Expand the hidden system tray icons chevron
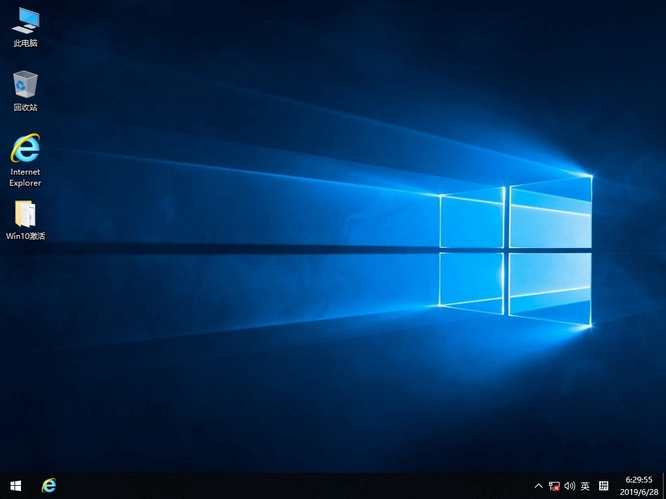The image size is (666, 499). pos(539,486)
